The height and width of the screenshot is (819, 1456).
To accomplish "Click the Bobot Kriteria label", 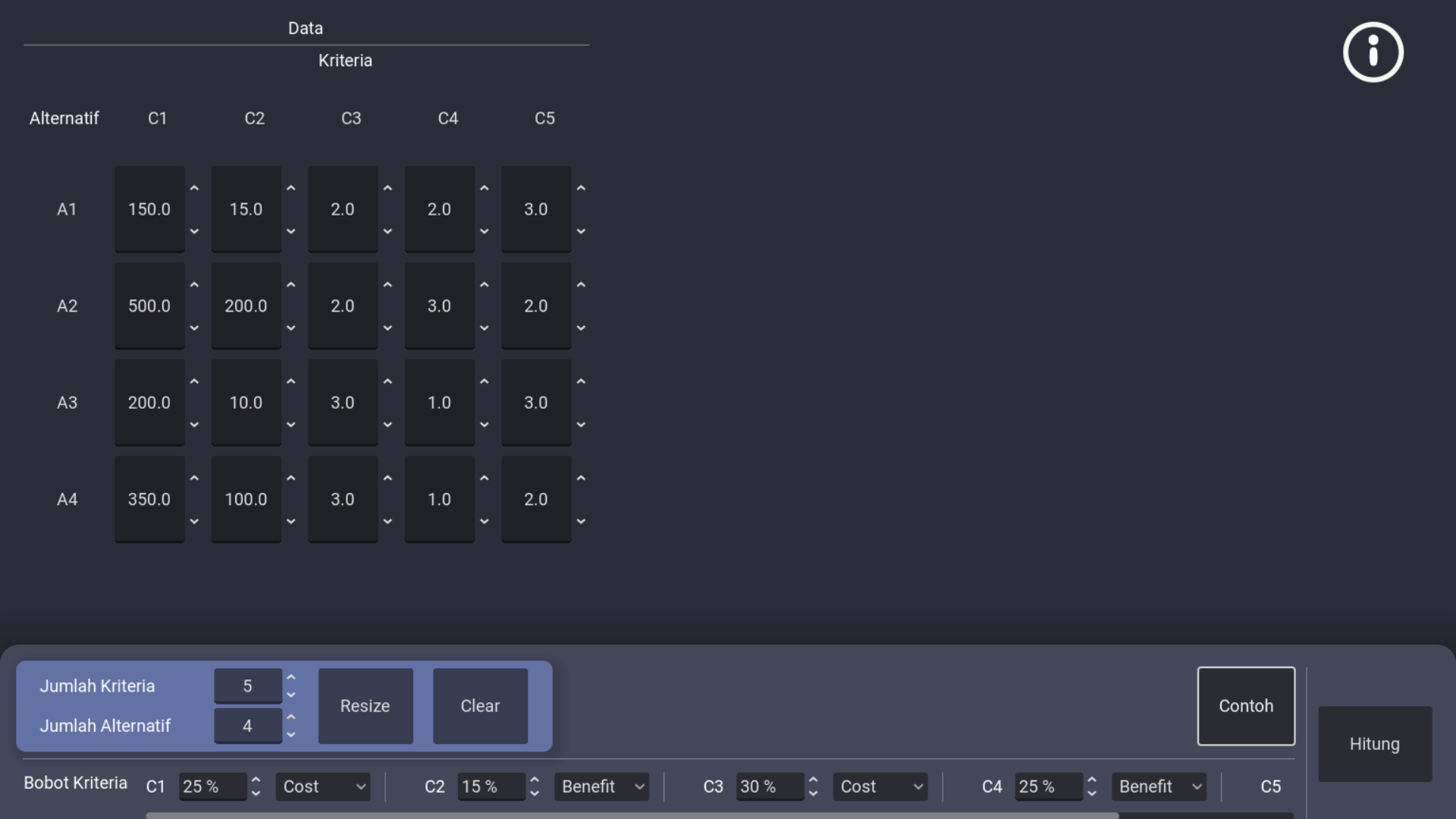I will pos(75,783).
